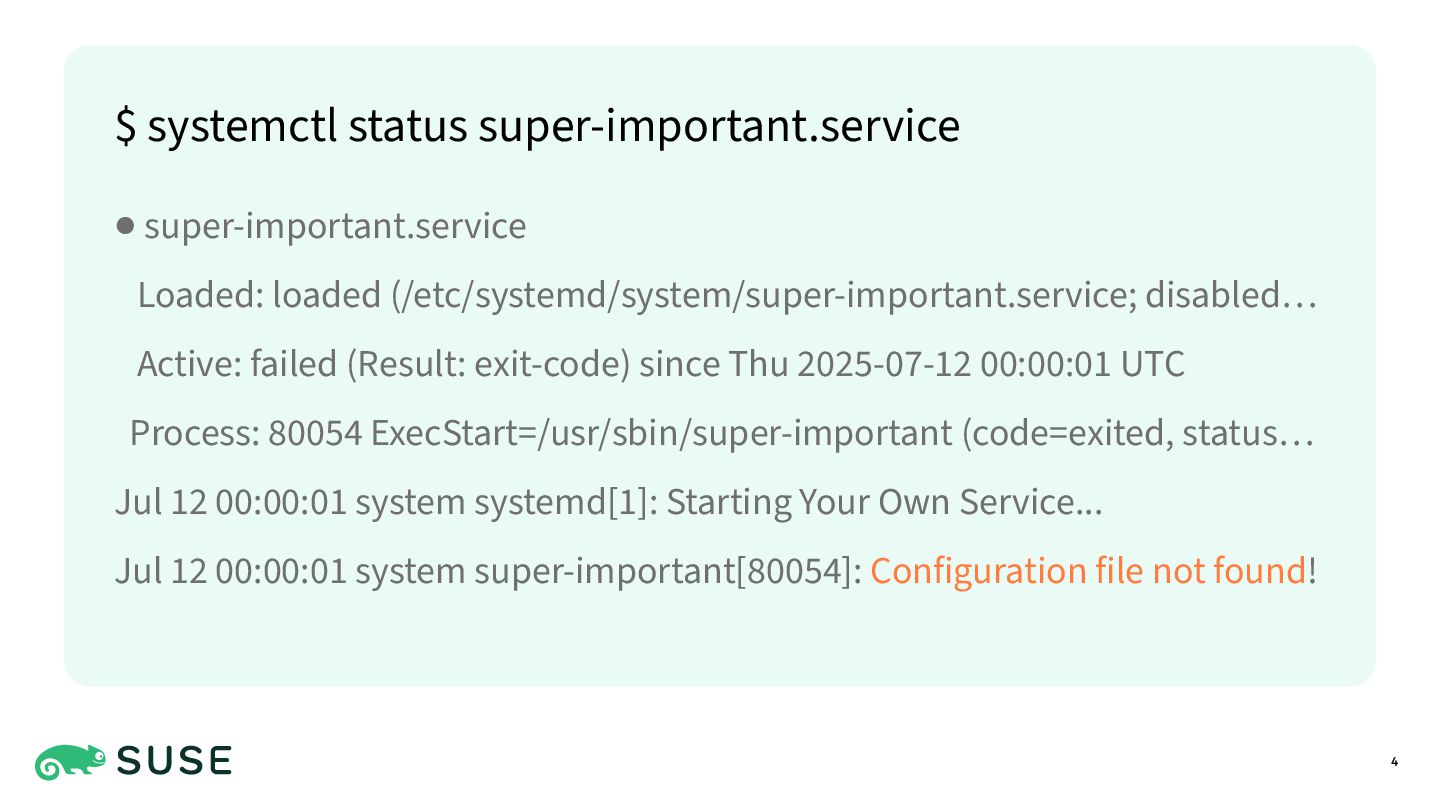Click 'Starting Your Own Service...' log message
This screenshot has height=810, width=1440.
coord(884,502)
